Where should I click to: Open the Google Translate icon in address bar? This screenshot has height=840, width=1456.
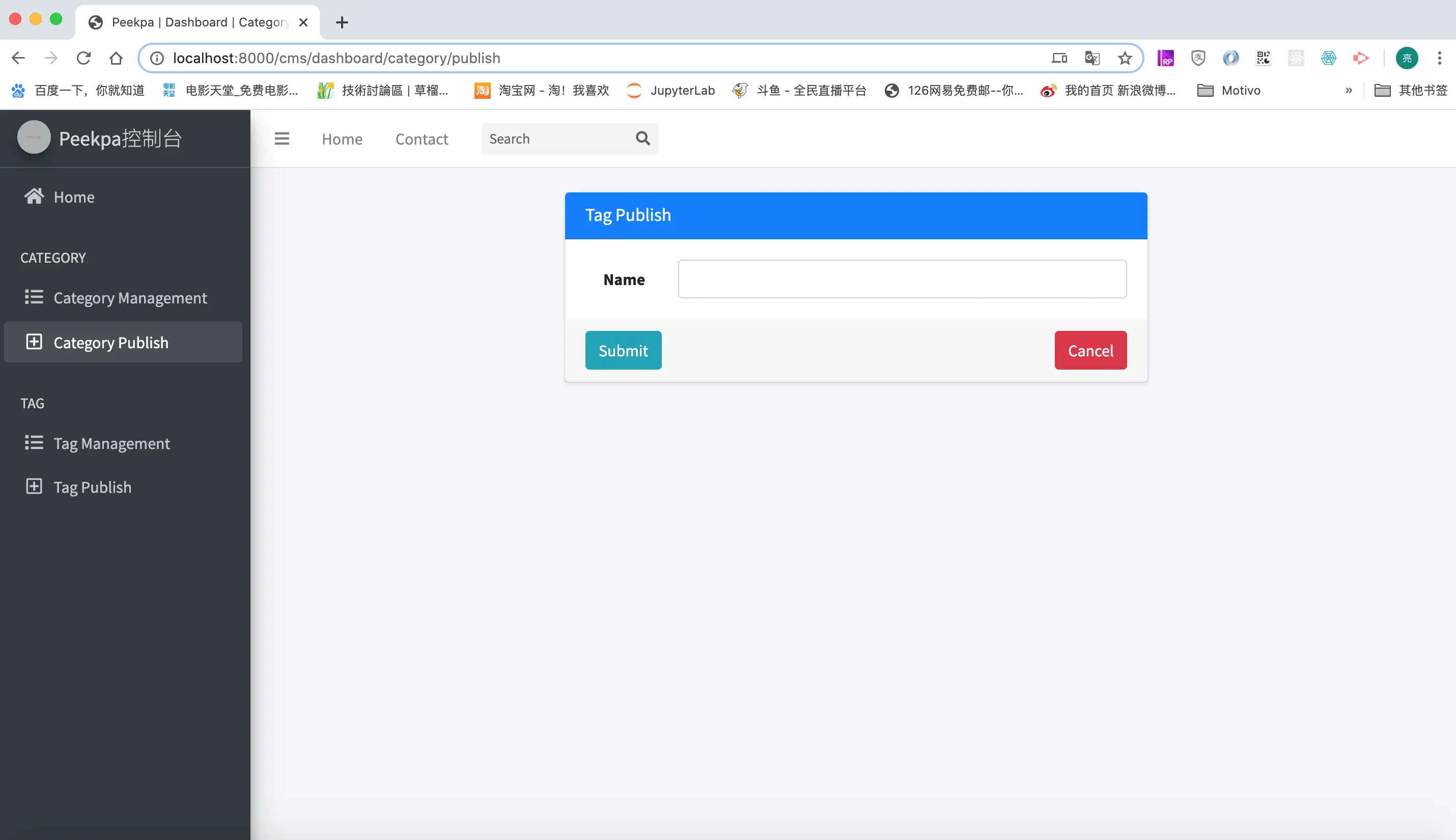click(x=1091, y=58)
